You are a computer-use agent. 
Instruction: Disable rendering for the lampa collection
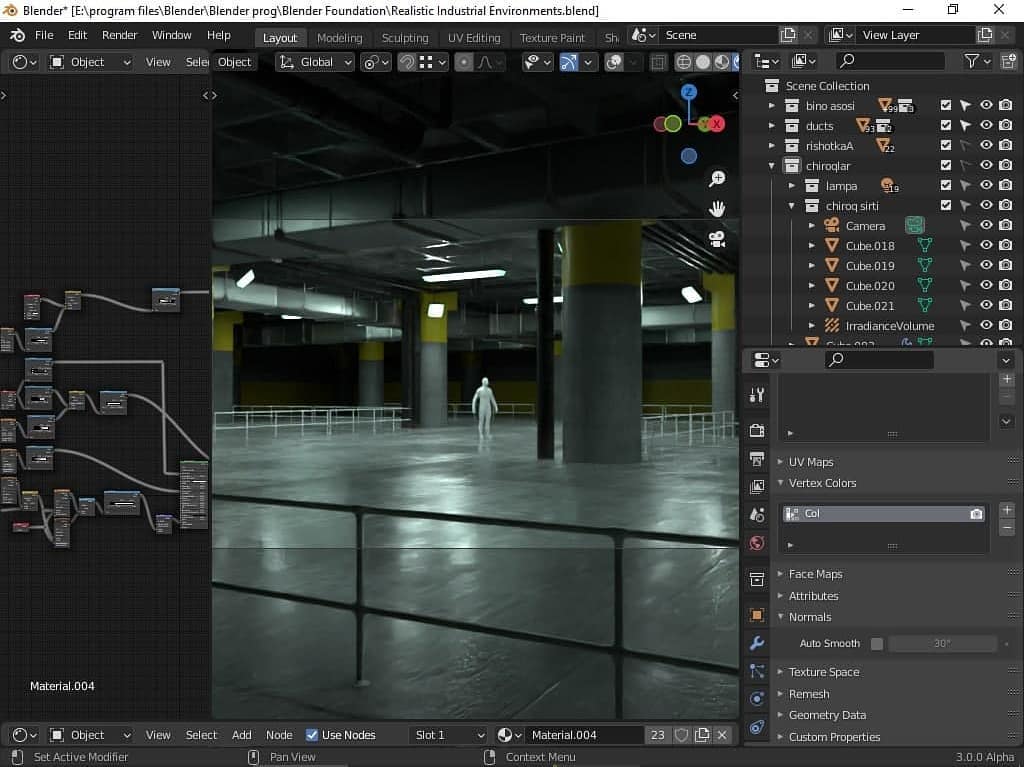point(1006,186)
